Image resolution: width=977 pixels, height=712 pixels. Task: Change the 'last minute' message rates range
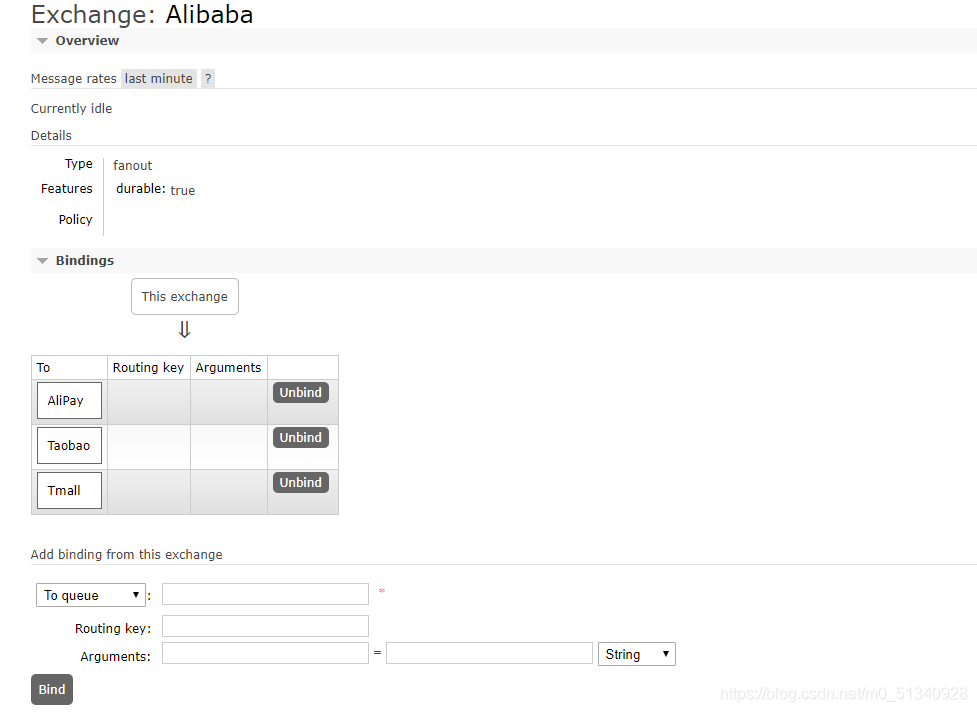click(x=159, y=78)
